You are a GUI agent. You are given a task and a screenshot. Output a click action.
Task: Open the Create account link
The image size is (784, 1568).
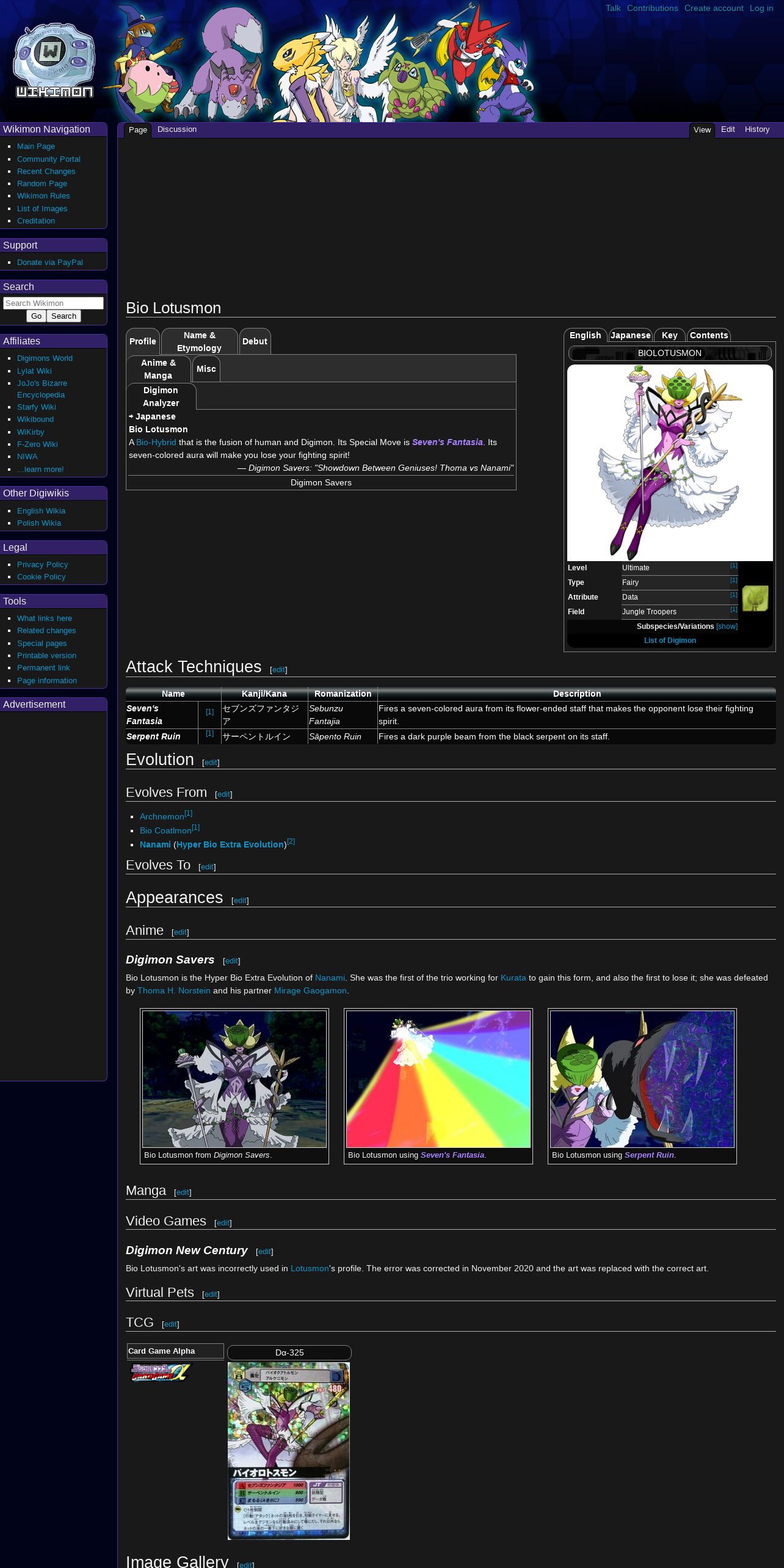714,8
